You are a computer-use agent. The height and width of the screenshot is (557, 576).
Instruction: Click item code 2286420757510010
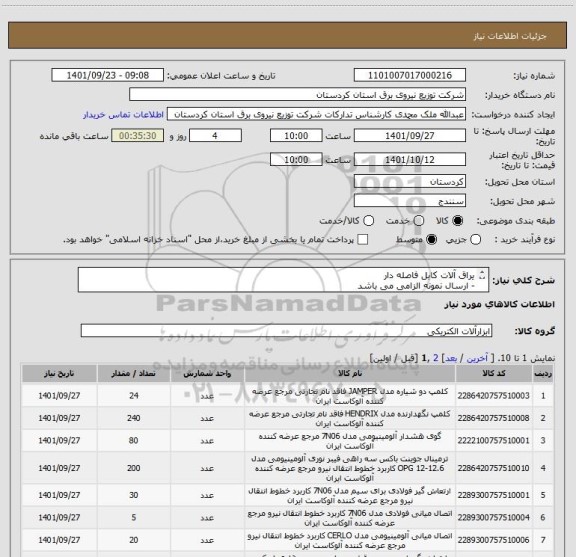coord(493,468)
